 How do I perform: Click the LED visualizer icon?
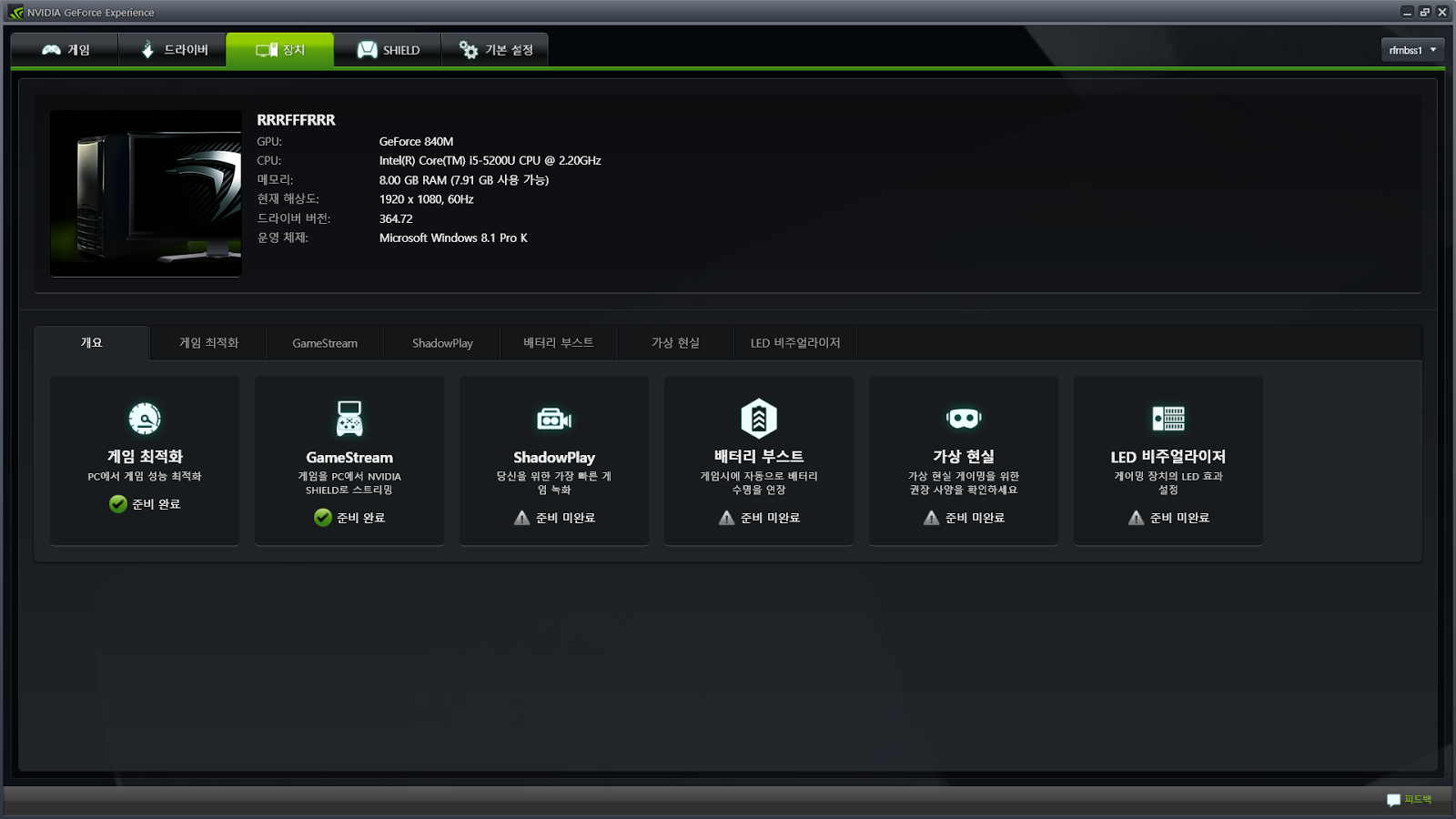1168,419
